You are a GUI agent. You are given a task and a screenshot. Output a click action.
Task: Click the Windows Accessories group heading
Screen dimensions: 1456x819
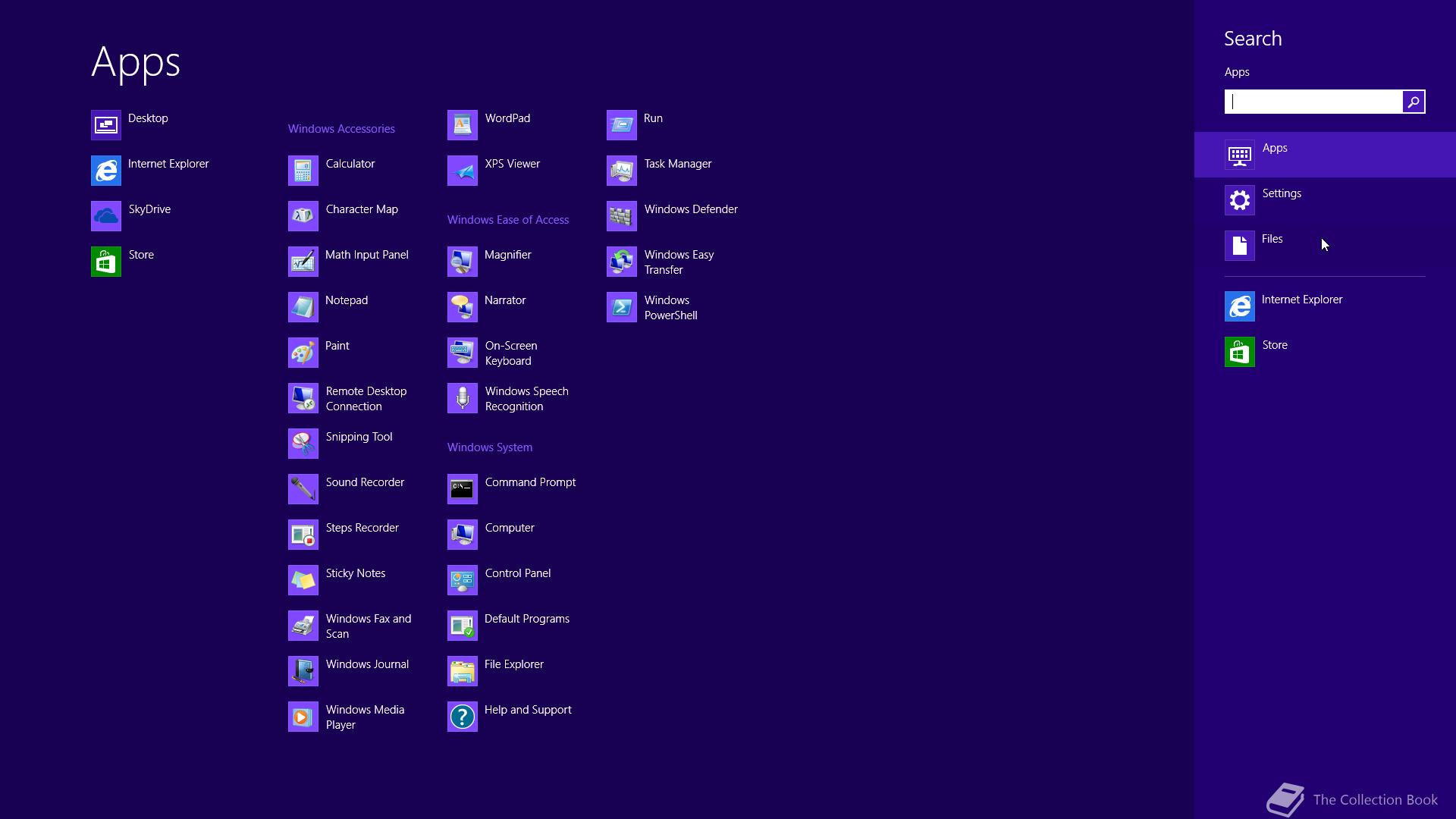[x=341, y=129]
